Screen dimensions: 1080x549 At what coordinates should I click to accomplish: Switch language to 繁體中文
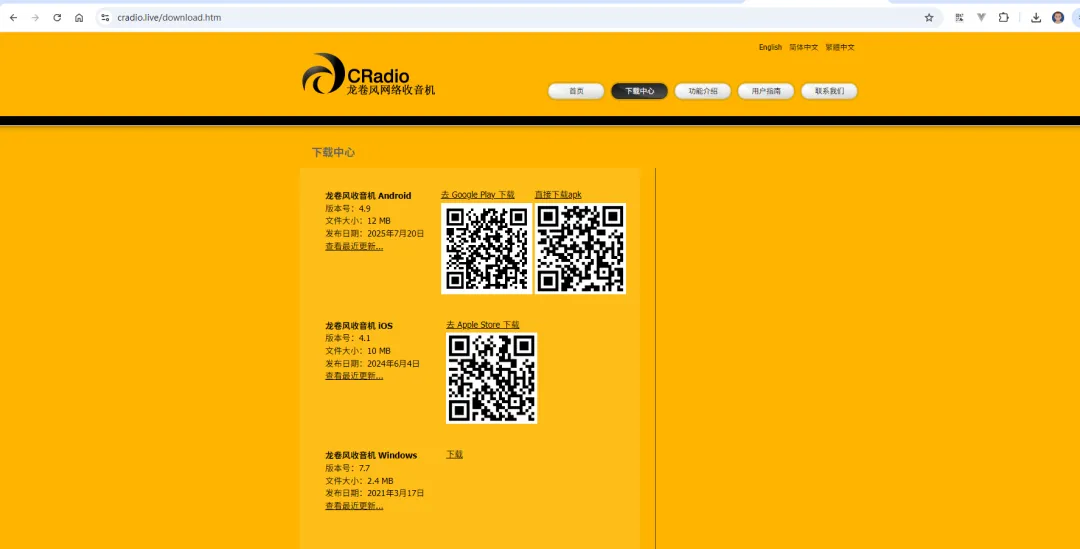[x=840, y=48]
